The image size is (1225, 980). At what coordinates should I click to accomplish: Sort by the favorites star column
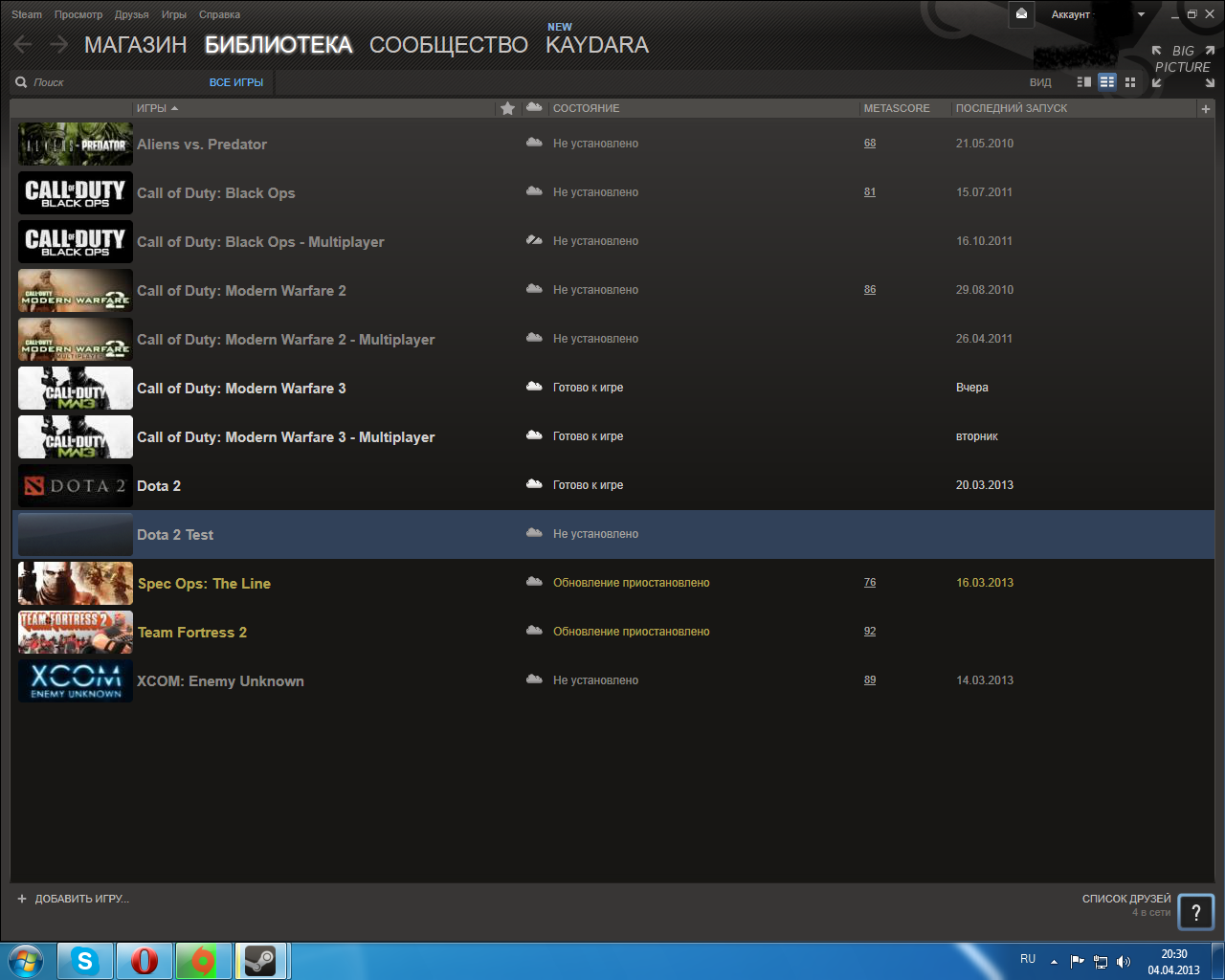(x=507, y=108)
